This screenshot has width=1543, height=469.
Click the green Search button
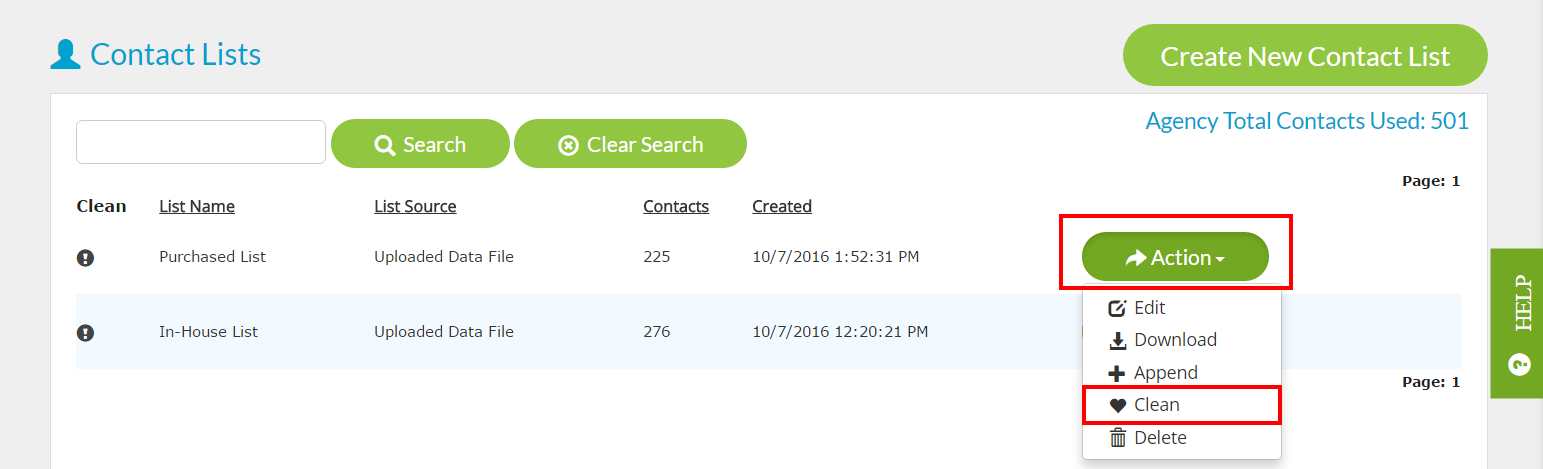420,144
